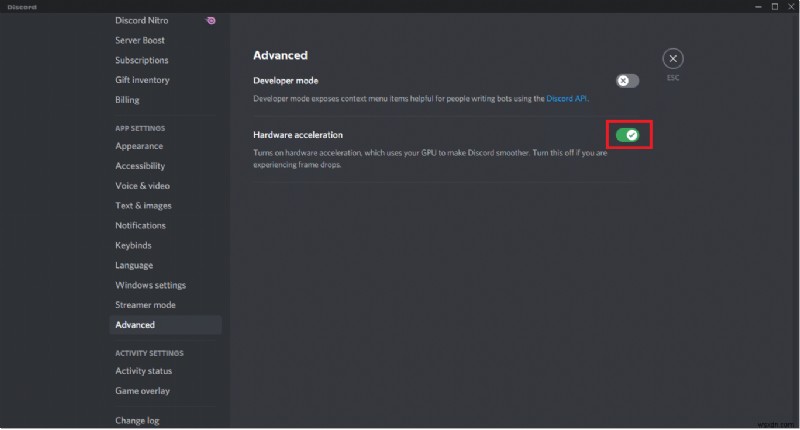The height and width of the screenshot is (430, 800).
Task: Open Language settings
Action: [134, 265]
